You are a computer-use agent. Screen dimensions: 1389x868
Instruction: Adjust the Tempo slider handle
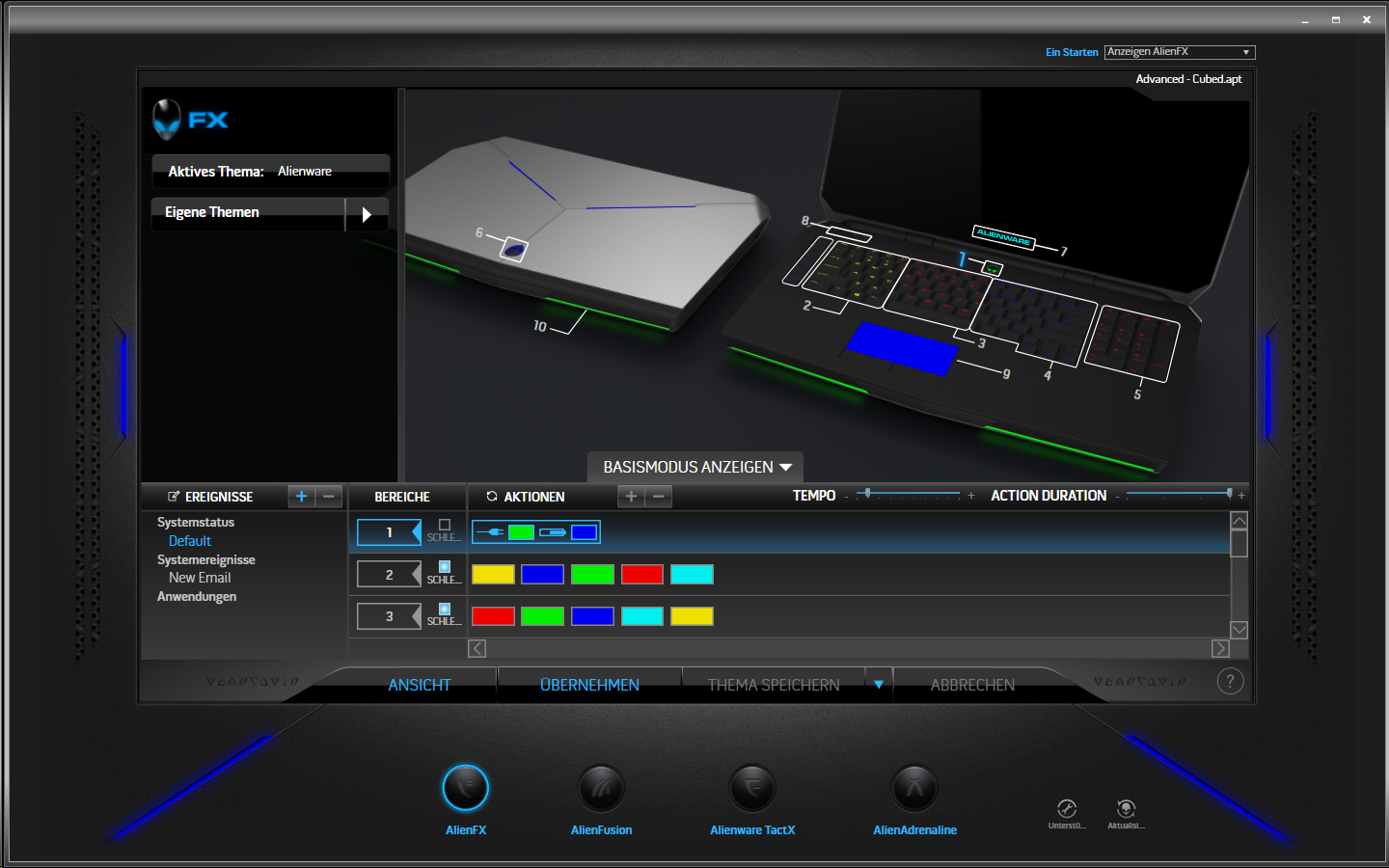point(867,494)
